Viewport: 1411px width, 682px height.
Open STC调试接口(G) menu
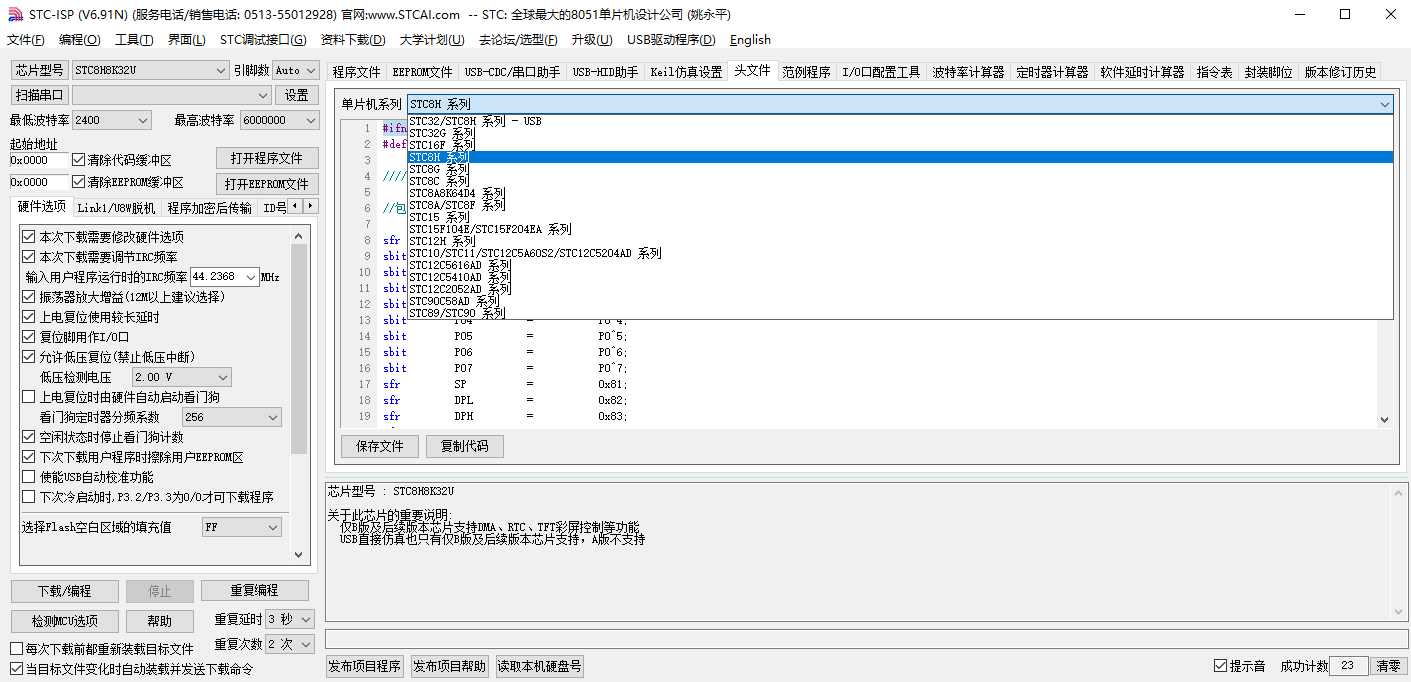[263, 40]
